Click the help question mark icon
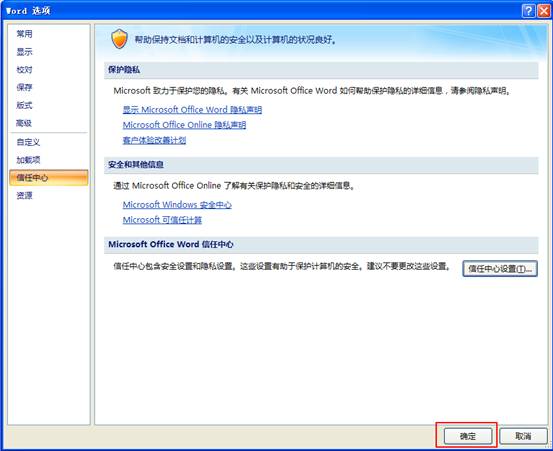Image resolution: width=553 pixels, height=451 pixels. [x=528, y=11]
